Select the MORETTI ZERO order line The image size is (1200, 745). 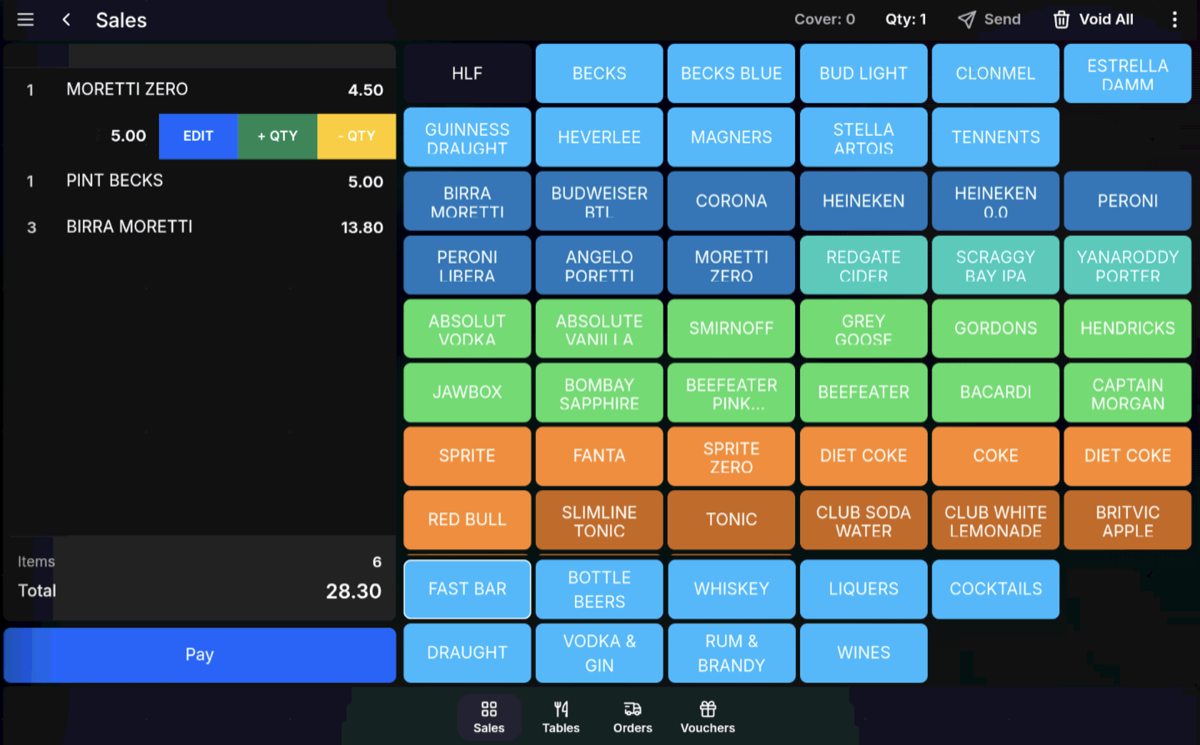tap(200, 90)
